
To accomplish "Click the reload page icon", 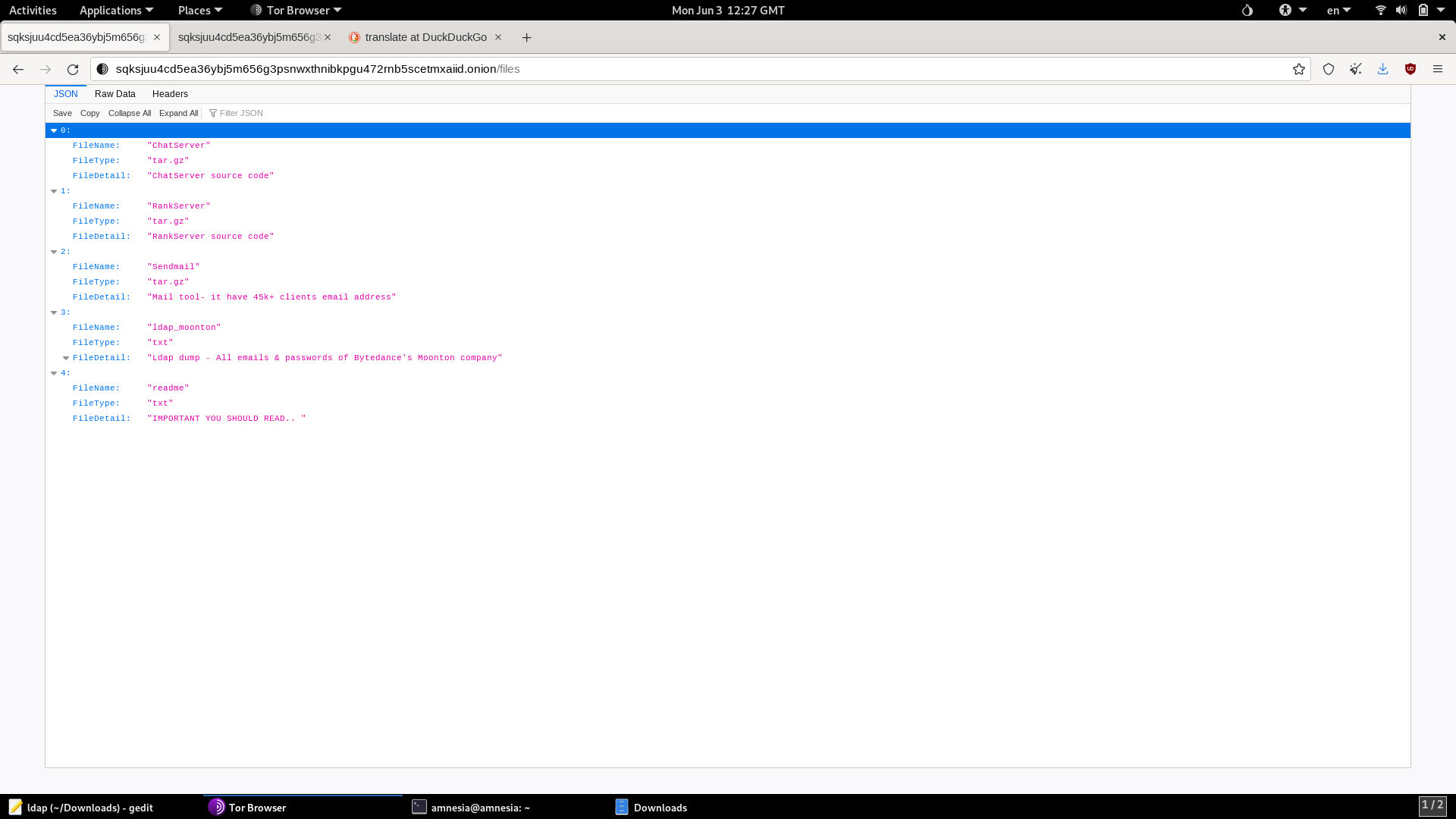I will (73, 69).
